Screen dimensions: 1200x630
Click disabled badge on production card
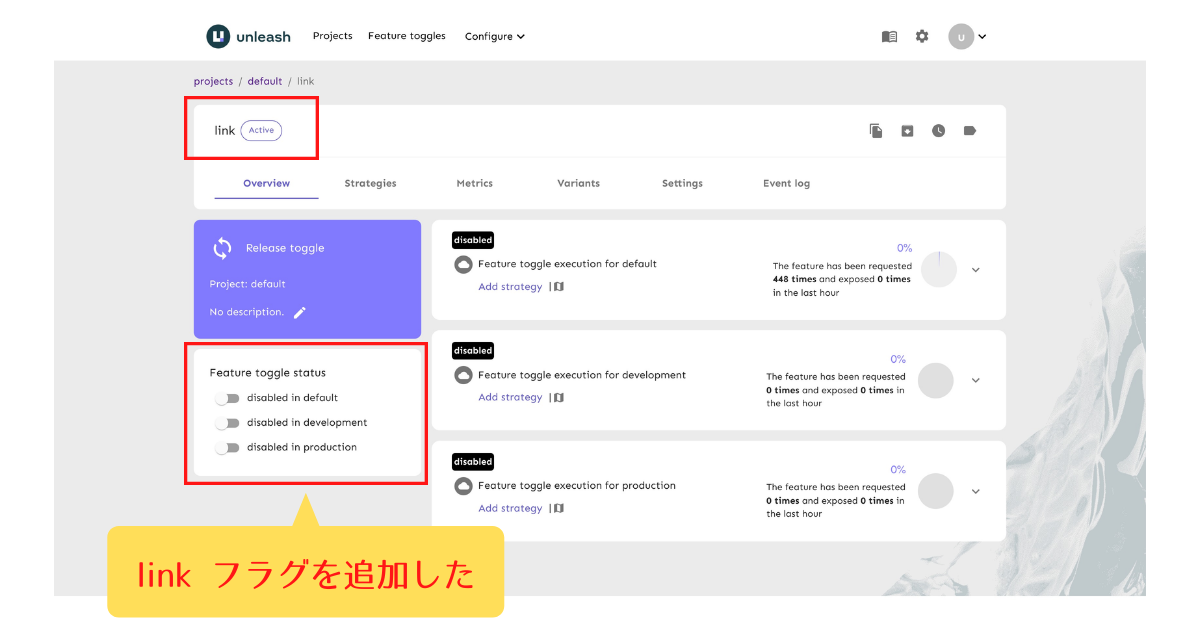tap(473, 462)
